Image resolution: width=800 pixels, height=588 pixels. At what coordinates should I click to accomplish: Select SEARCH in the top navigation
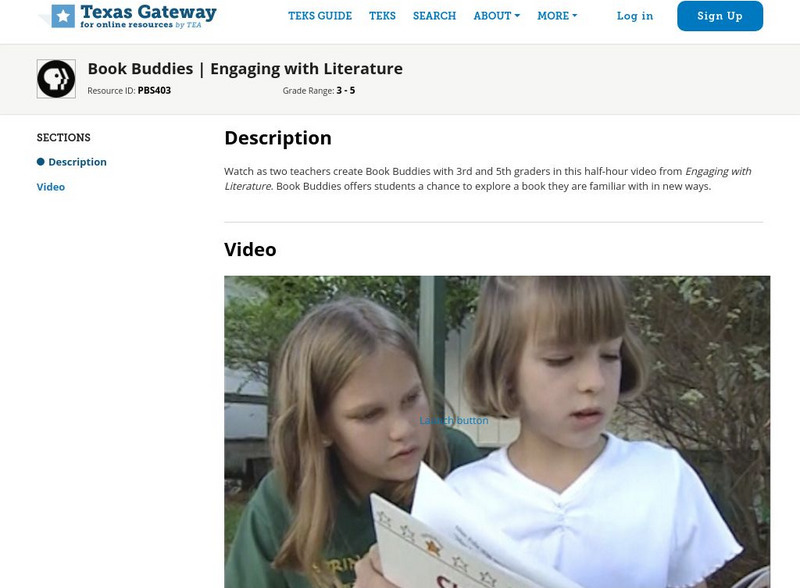(x=434, y=16)
